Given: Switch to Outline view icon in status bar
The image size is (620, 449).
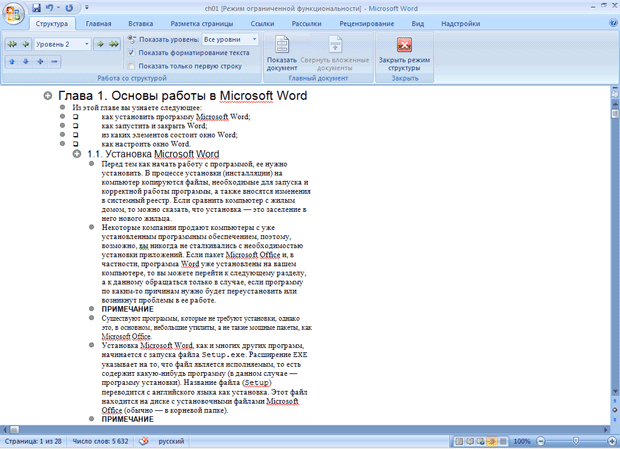Looking at the screenshot, I should pyautogui.click(x=492, y=441).
